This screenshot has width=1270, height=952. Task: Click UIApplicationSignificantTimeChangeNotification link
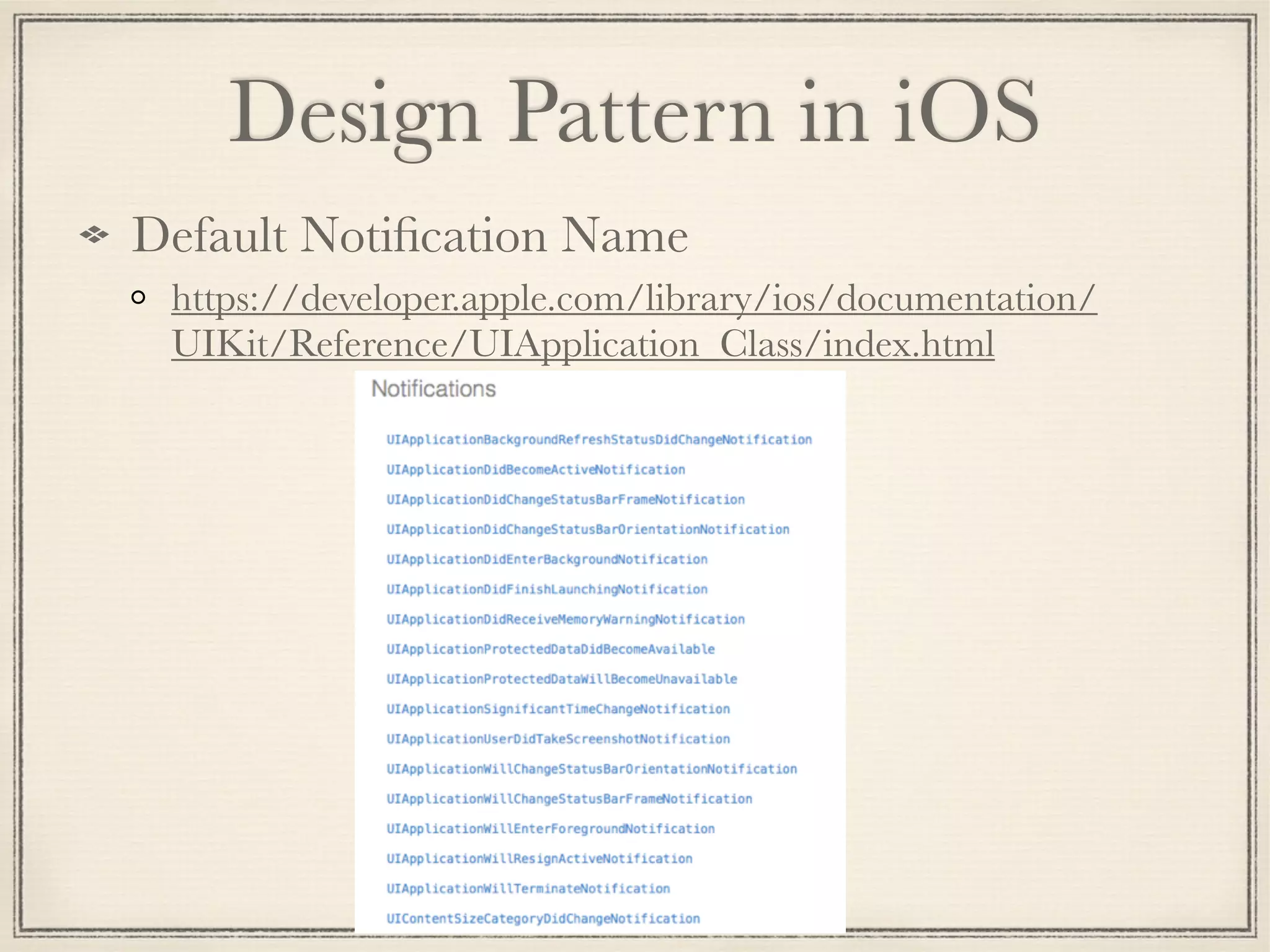pyautogui.click(x=558, y=709)
